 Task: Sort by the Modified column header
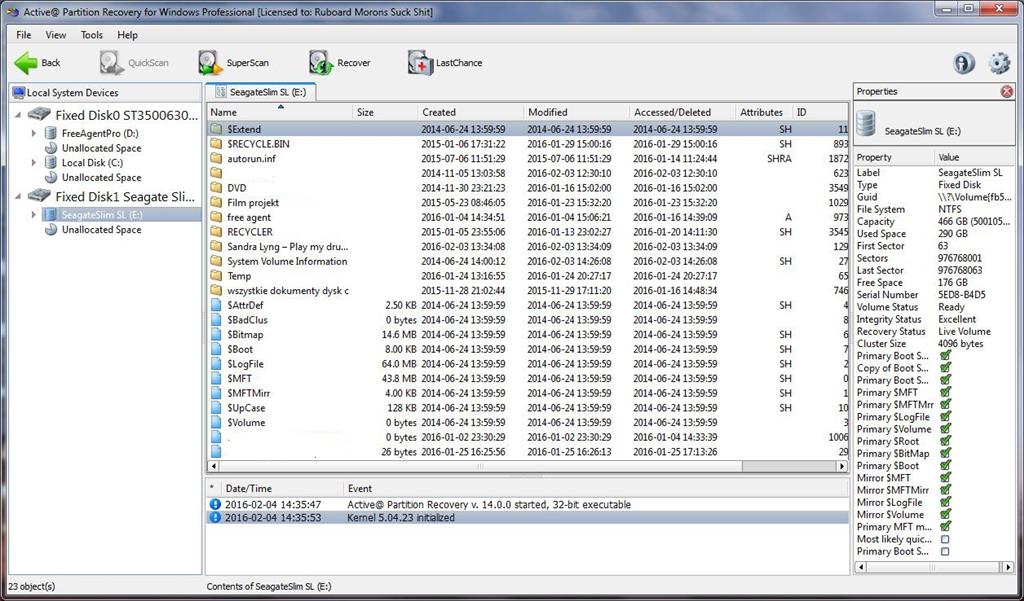click(x=577, y=112)
